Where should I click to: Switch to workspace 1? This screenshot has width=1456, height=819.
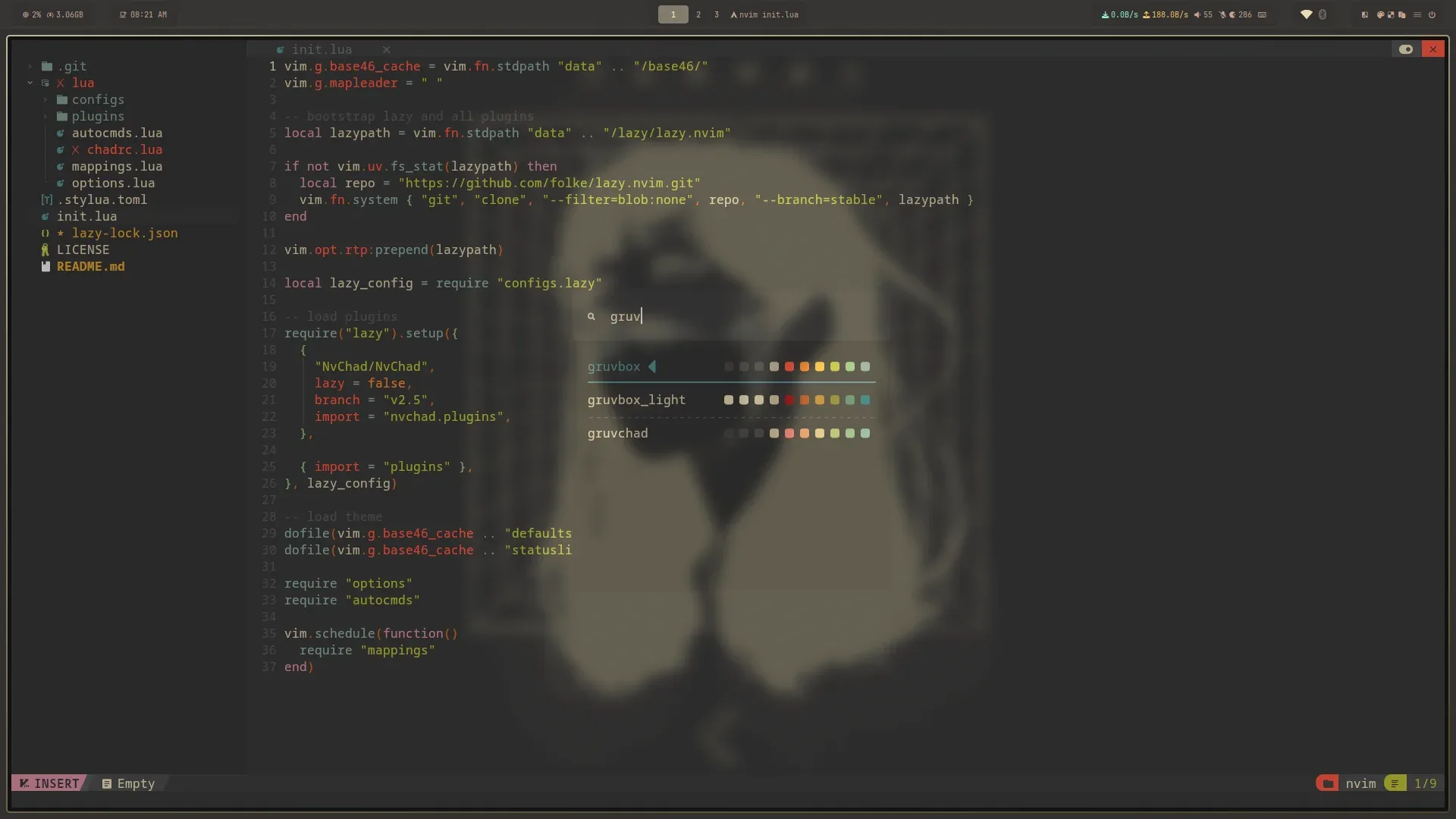[x=673, y=14]
